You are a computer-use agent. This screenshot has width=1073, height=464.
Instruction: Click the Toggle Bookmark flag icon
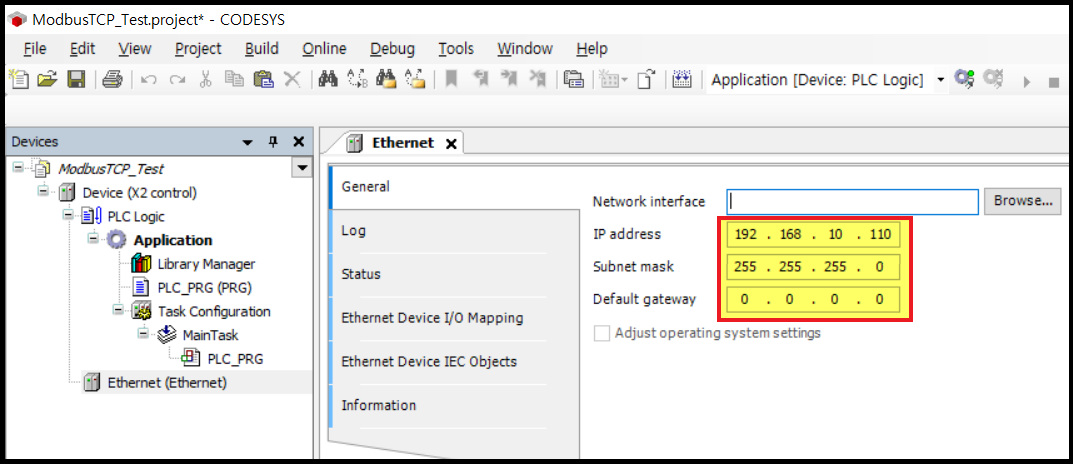(451, 80)
